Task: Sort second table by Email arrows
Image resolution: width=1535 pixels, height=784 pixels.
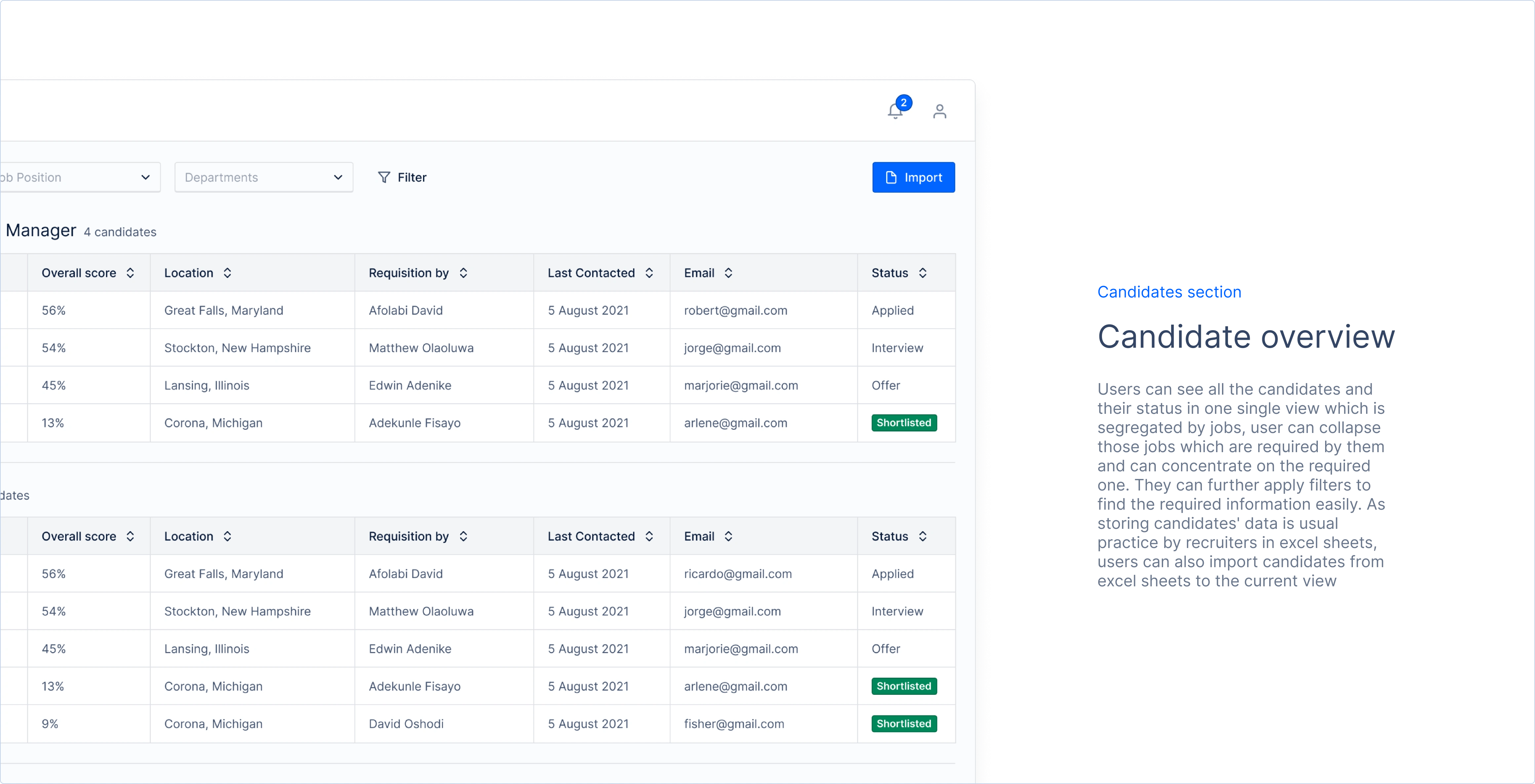Action: click(728, 536)
